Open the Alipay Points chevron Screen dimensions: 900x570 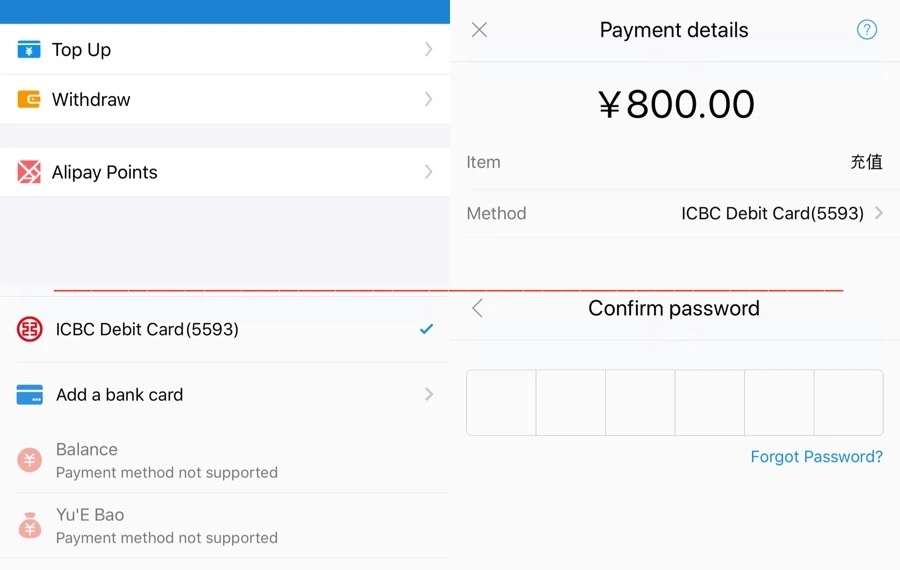tap(428, 172)
